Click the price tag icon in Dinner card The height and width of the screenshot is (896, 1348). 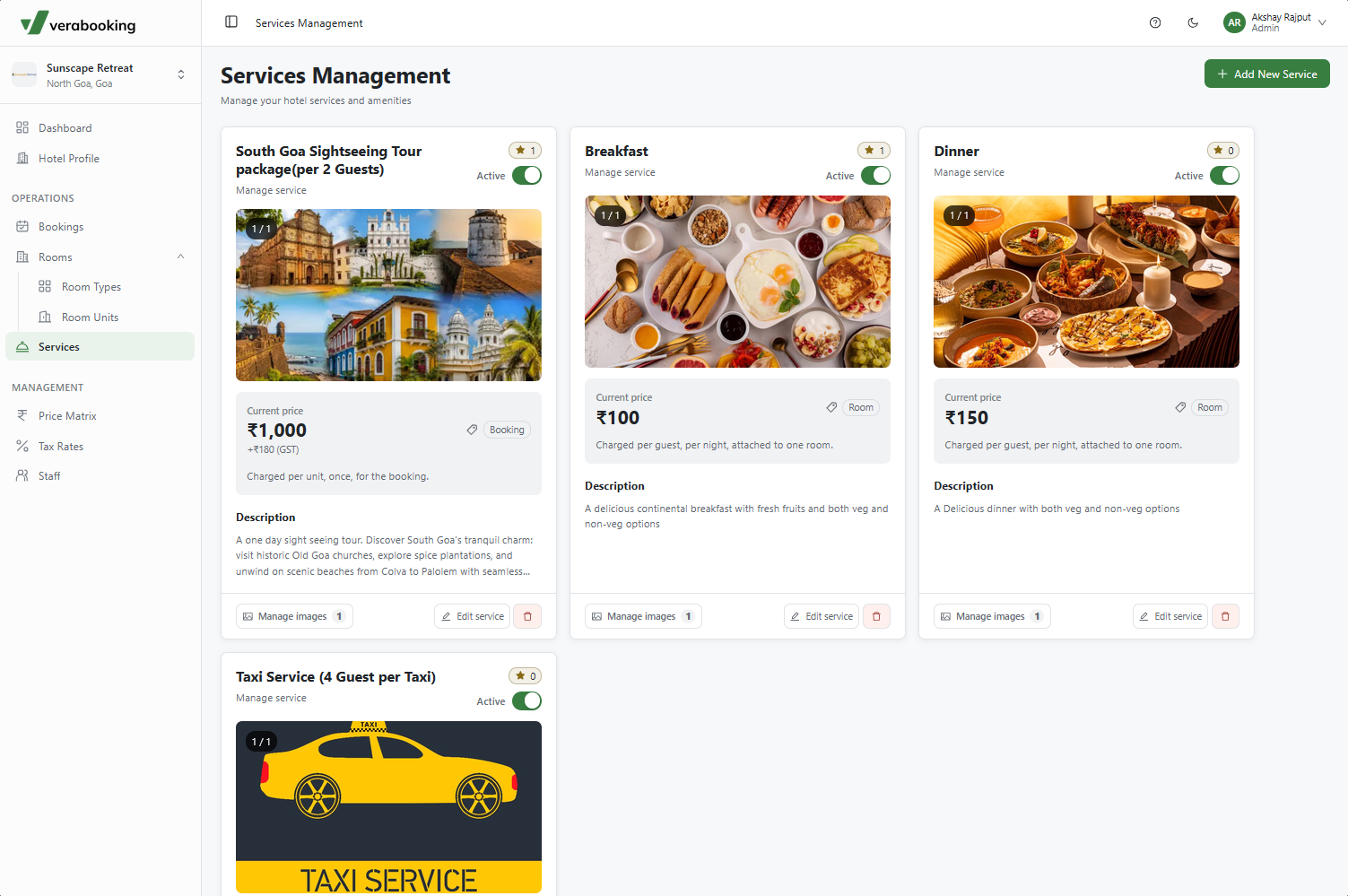[x=1180, y=407]
